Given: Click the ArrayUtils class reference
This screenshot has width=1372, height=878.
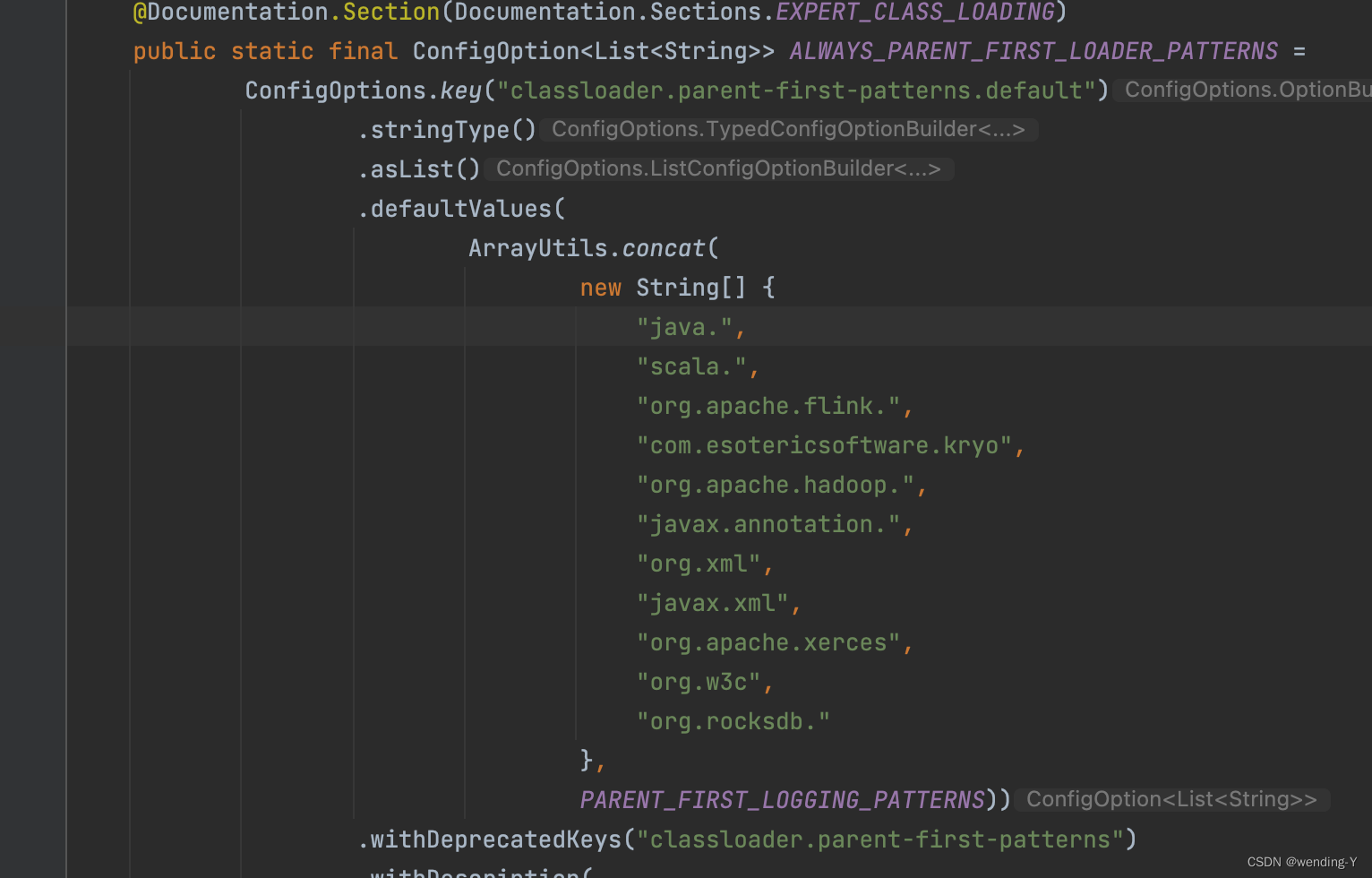Looking at the screenshot, I should [538, 248].
